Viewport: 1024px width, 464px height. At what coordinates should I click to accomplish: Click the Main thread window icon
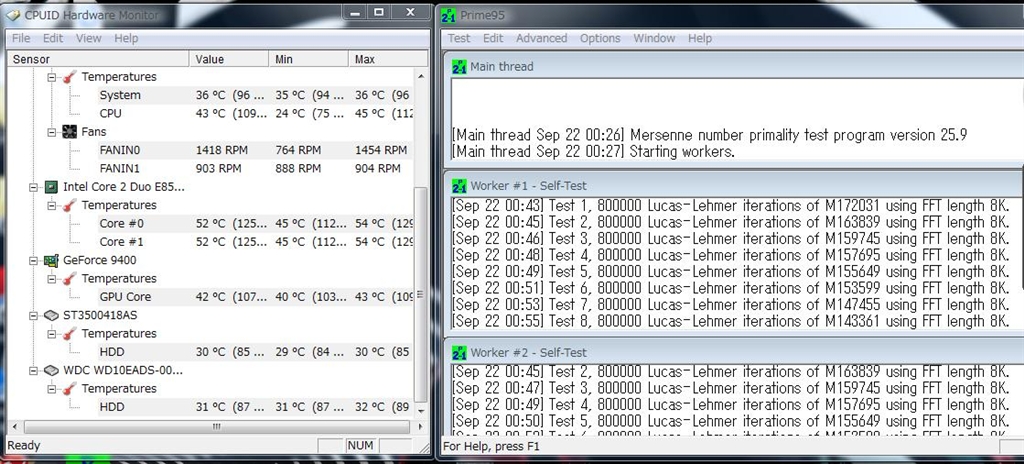458,67
